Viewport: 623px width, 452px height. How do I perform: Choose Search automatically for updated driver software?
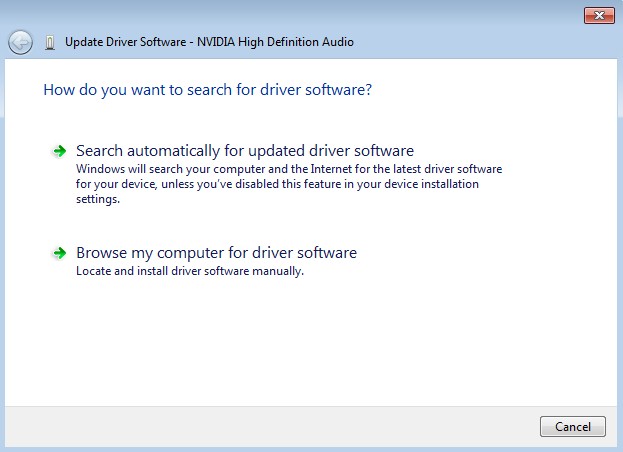coord(245,151)
